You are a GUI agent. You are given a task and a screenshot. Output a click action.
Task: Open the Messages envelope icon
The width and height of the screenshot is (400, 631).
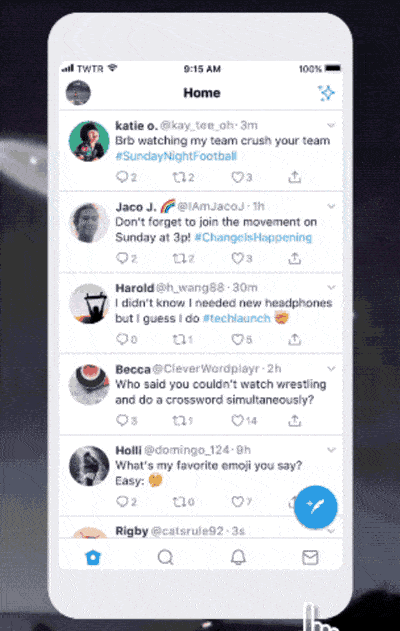(x=310, y=557)
